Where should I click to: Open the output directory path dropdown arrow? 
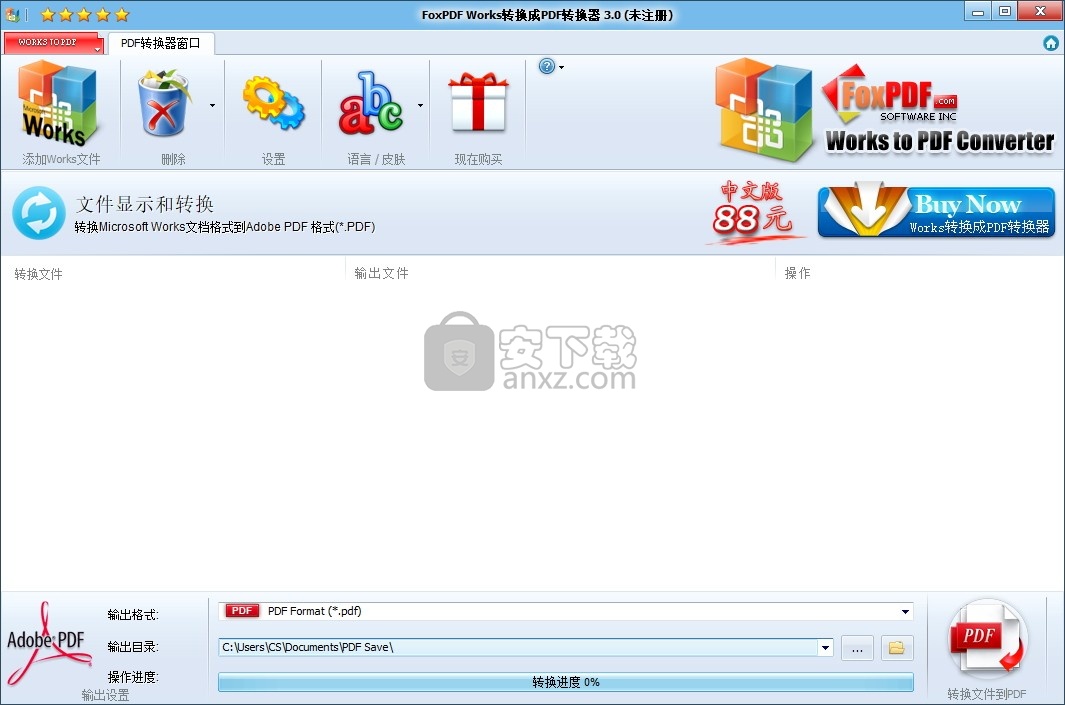coord(825,647)
